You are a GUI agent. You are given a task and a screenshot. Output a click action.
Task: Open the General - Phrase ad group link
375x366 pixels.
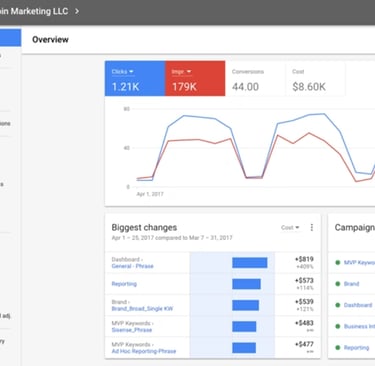pos(133,266)
